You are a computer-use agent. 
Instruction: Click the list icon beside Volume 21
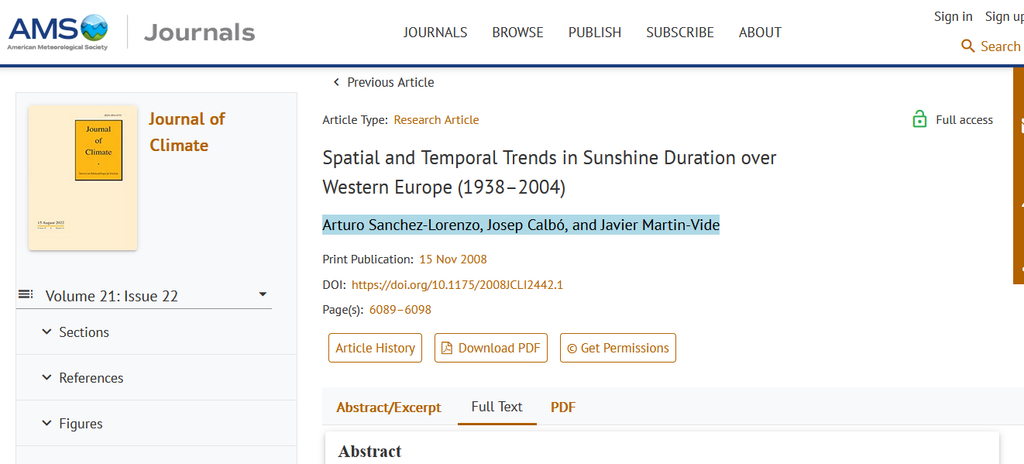pyautogui.click(x=26, y=295)
